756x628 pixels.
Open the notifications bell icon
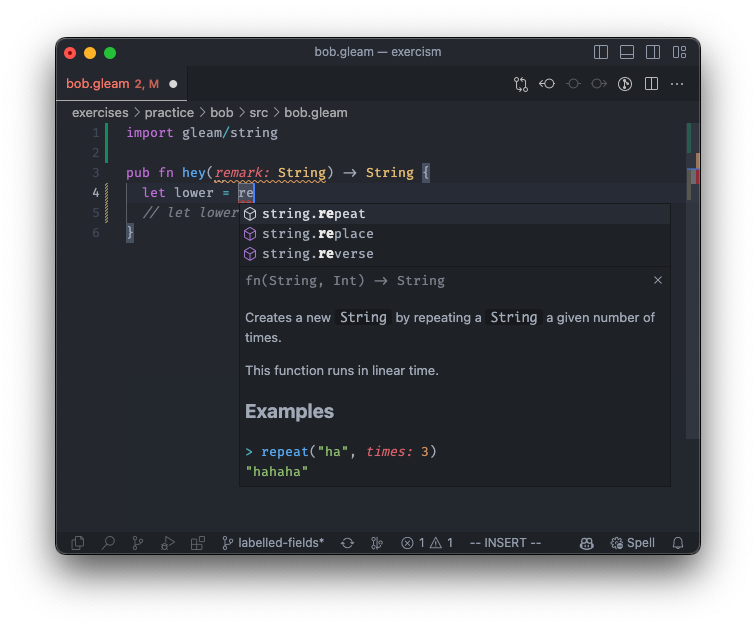pos(678,543)
